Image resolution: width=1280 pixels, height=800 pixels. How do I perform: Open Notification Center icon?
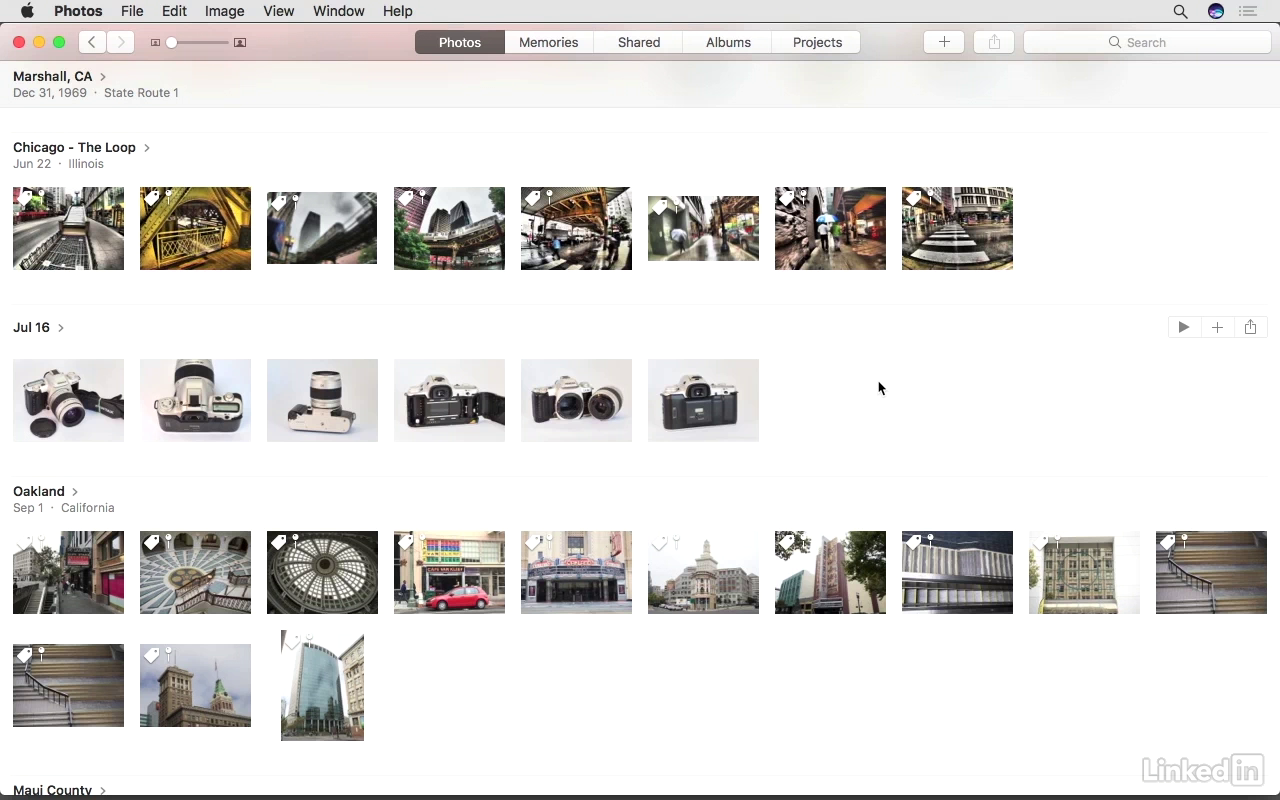pos(1248,11)
